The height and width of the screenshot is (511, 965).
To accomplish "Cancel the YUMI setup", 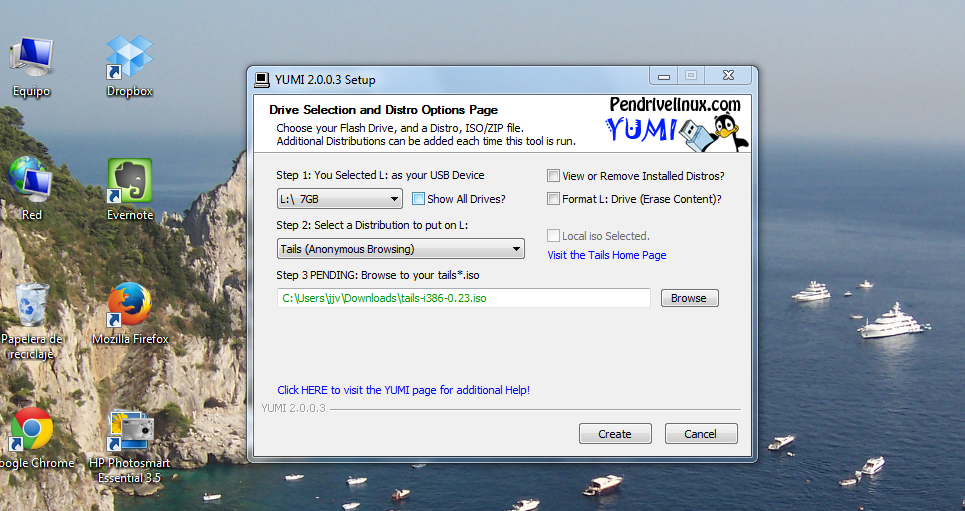I will click(x=701, y=433).
